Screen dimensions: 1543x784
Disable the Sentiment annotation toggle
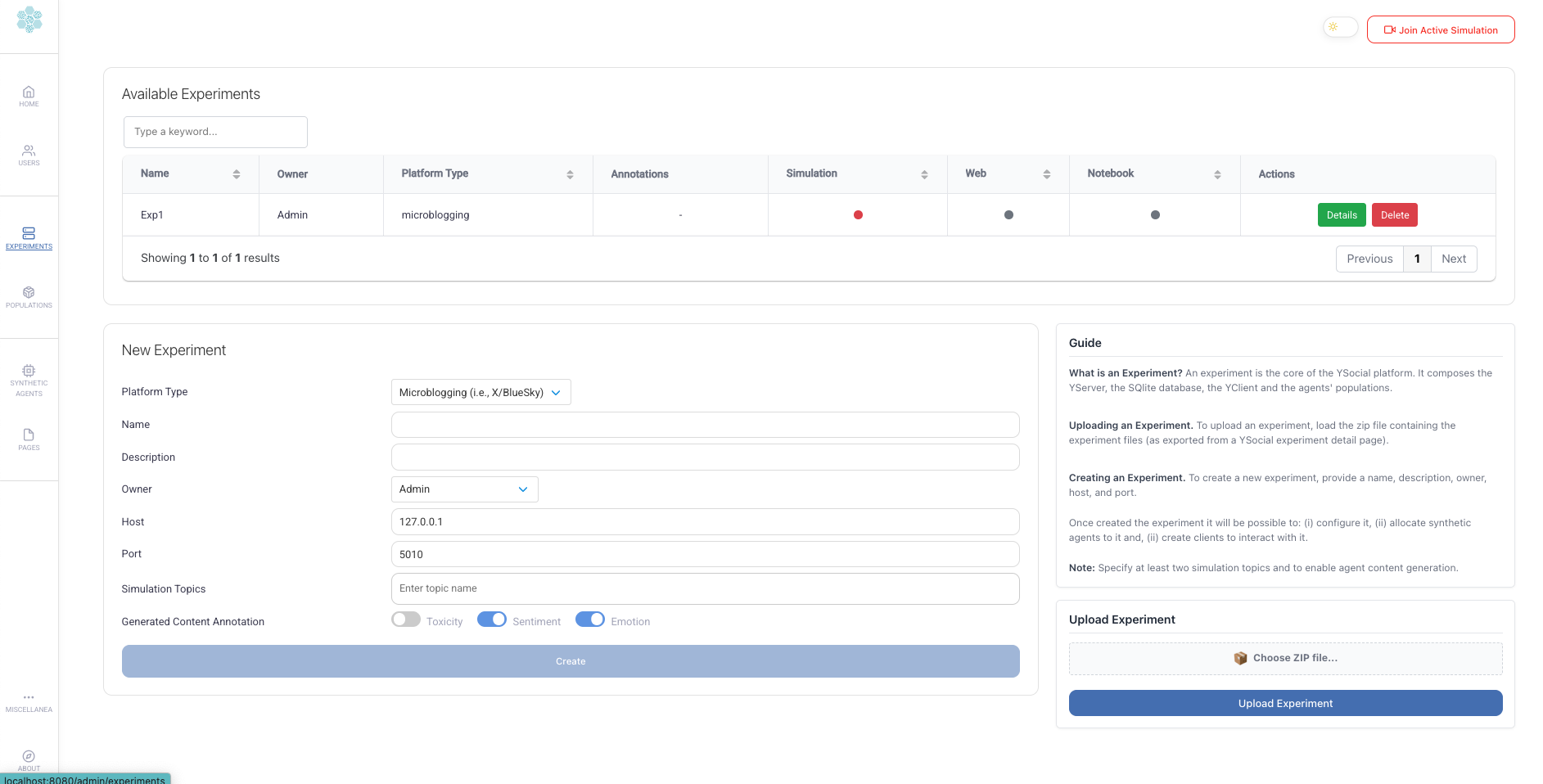pyautogui.click(x=492, y=620)
